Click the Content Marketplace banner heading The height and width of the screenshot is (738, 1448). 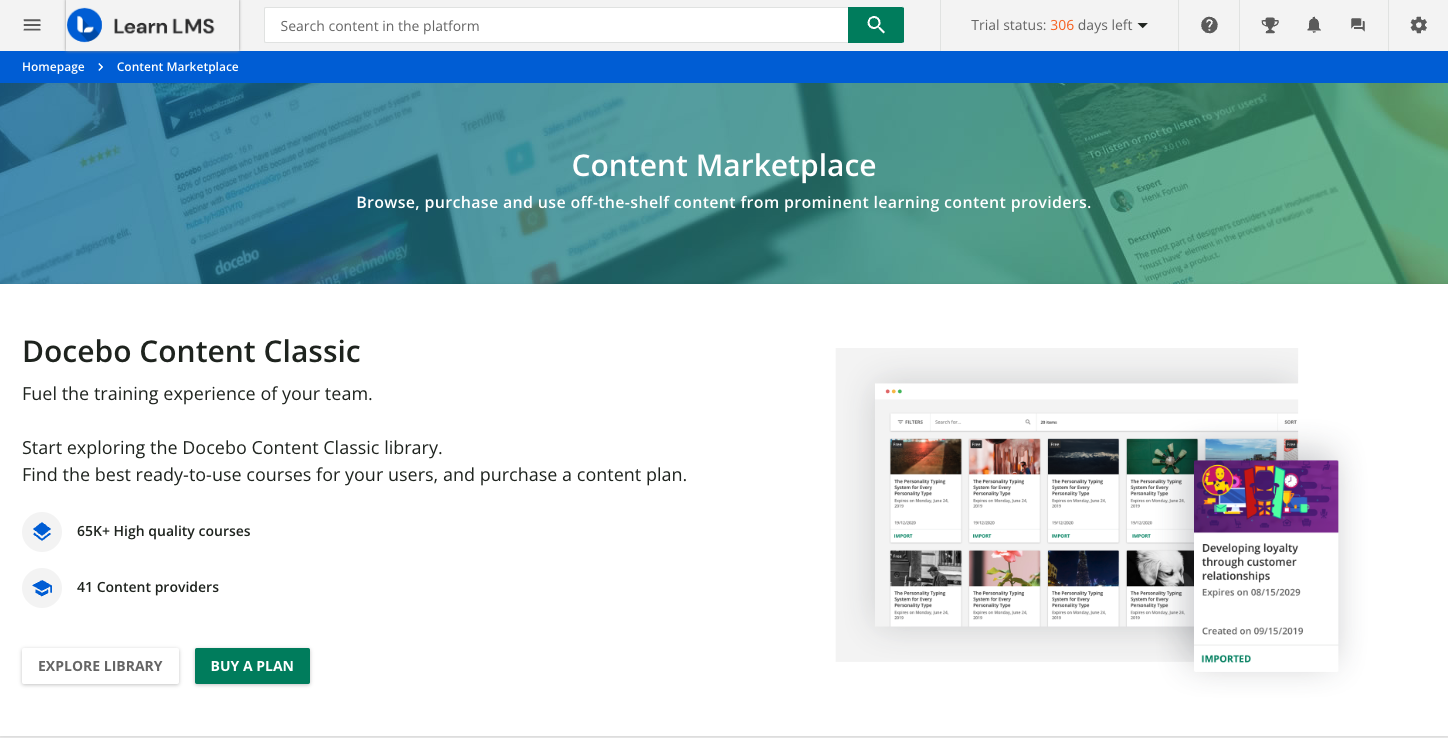tap(723, 164)
